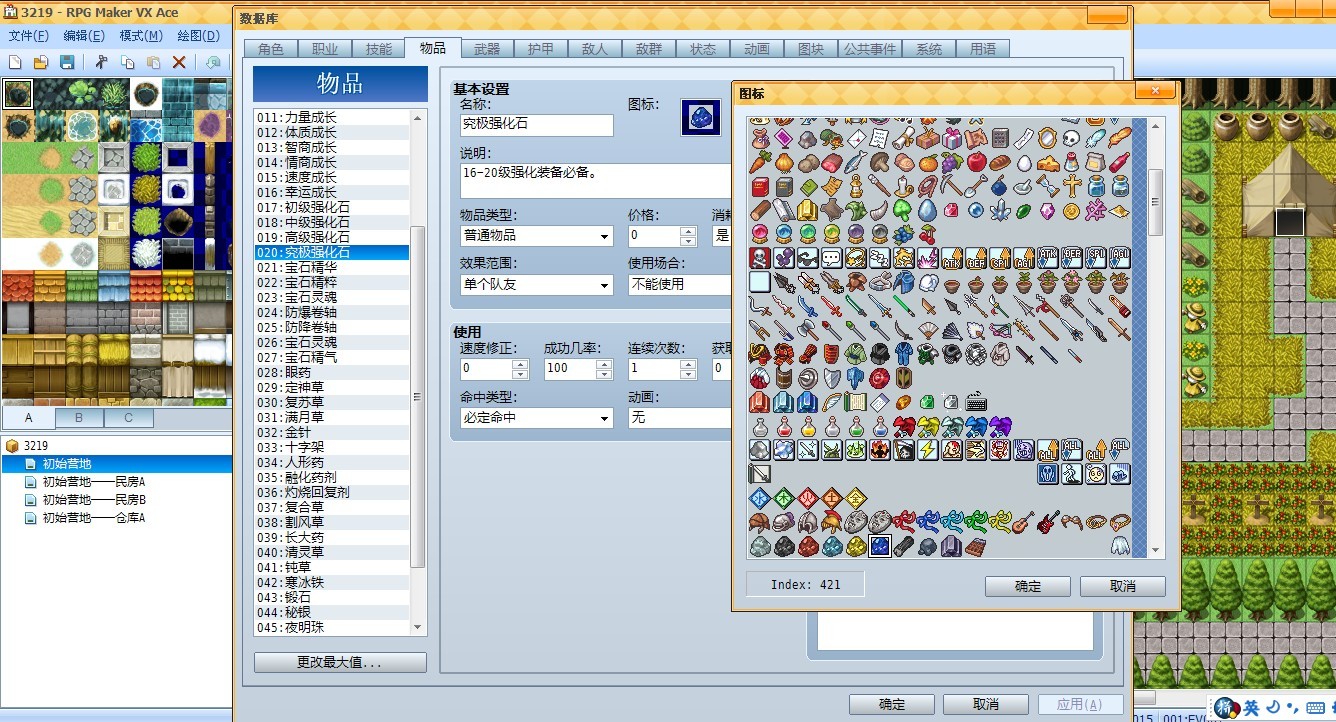Select the red cherries icon
The image size is (1336, 722).
(928, 234)
